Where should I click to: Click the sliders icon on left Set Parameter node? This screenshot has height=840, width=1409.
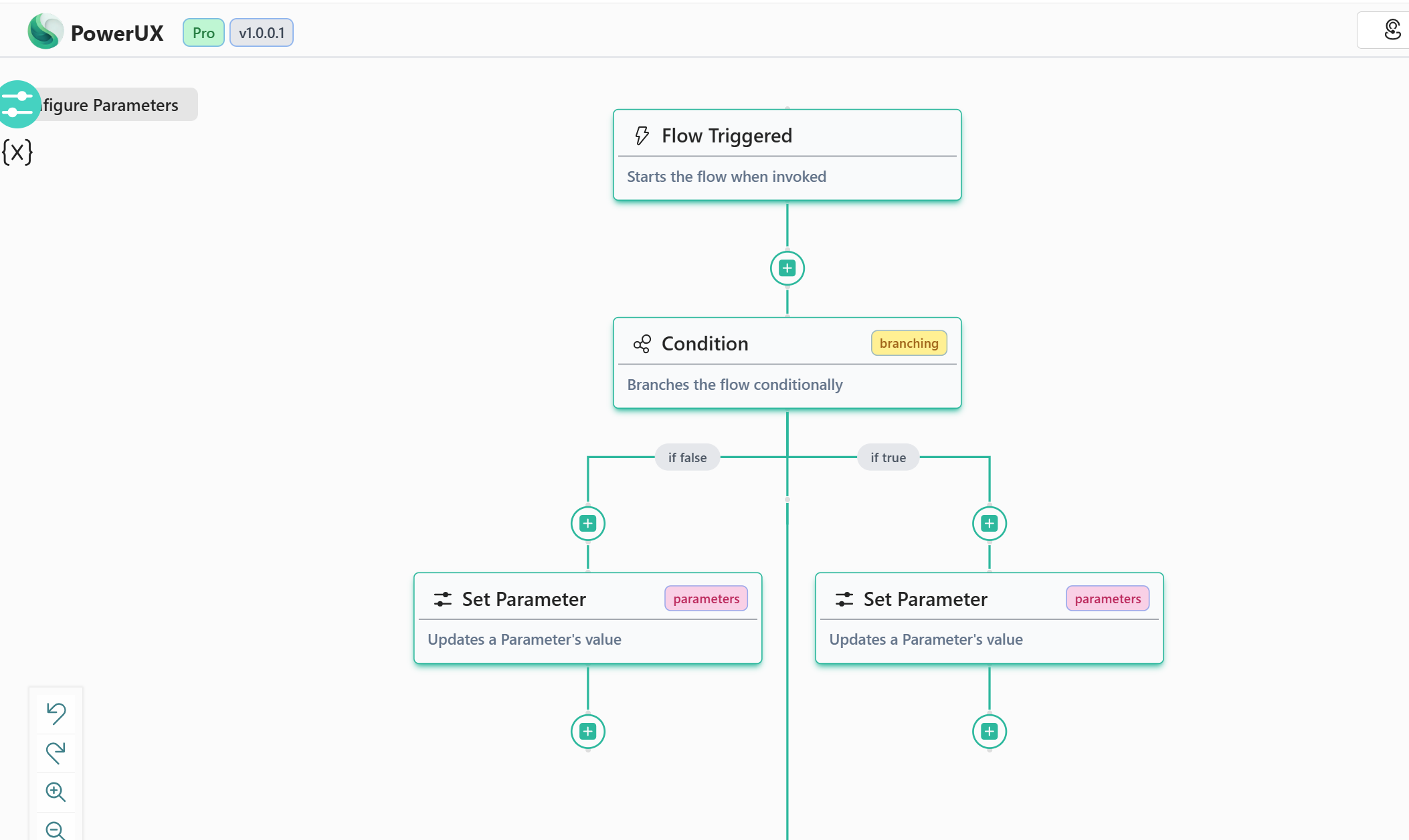(442, 599)
